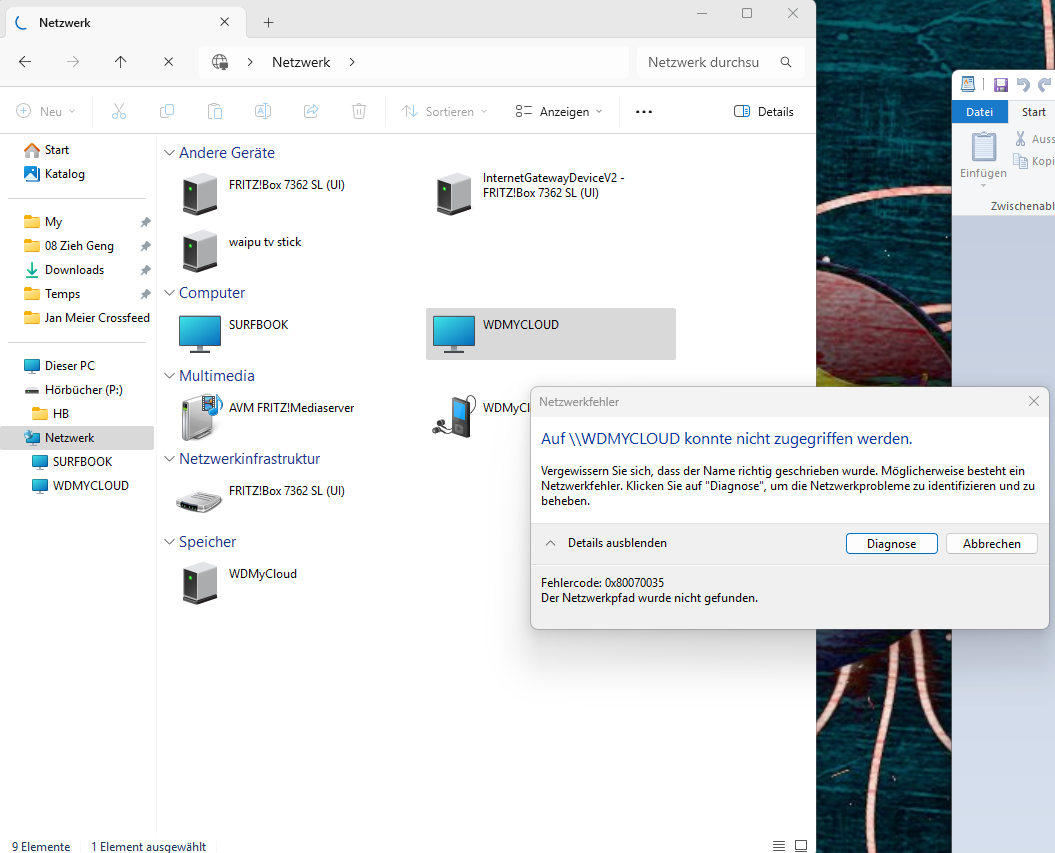Select Hörbücher (P:) drive
The image size is (1055, 853).
click(x=74, y=390)
